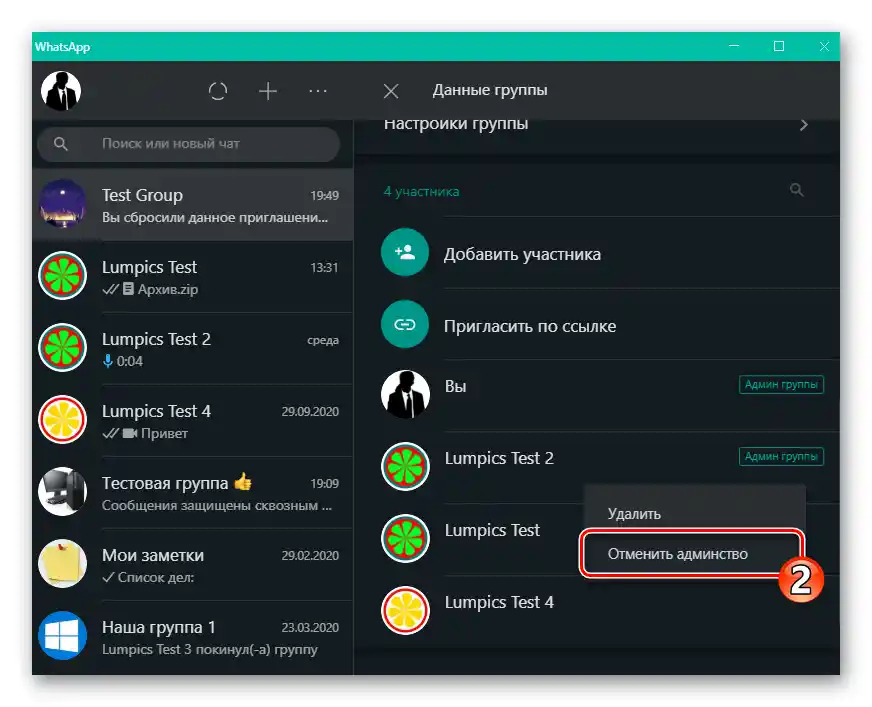Click the "Админ группы" badge next to "Вы"
Image resolution: width=872 pixels, height=707 pixels.
pos(781,384)
